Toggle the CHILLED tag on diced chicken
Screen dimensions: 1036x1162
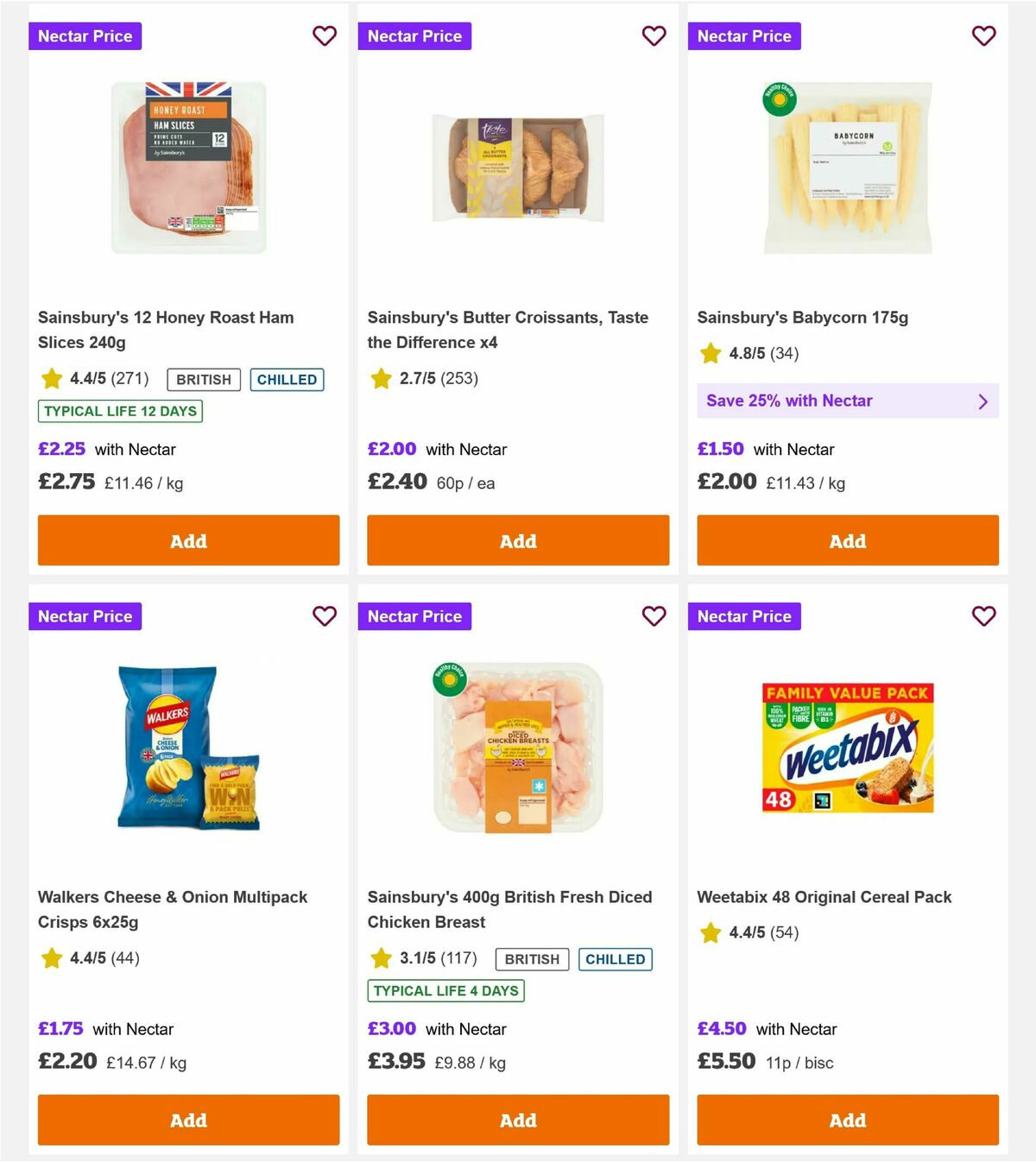click(x=615, y=958)
